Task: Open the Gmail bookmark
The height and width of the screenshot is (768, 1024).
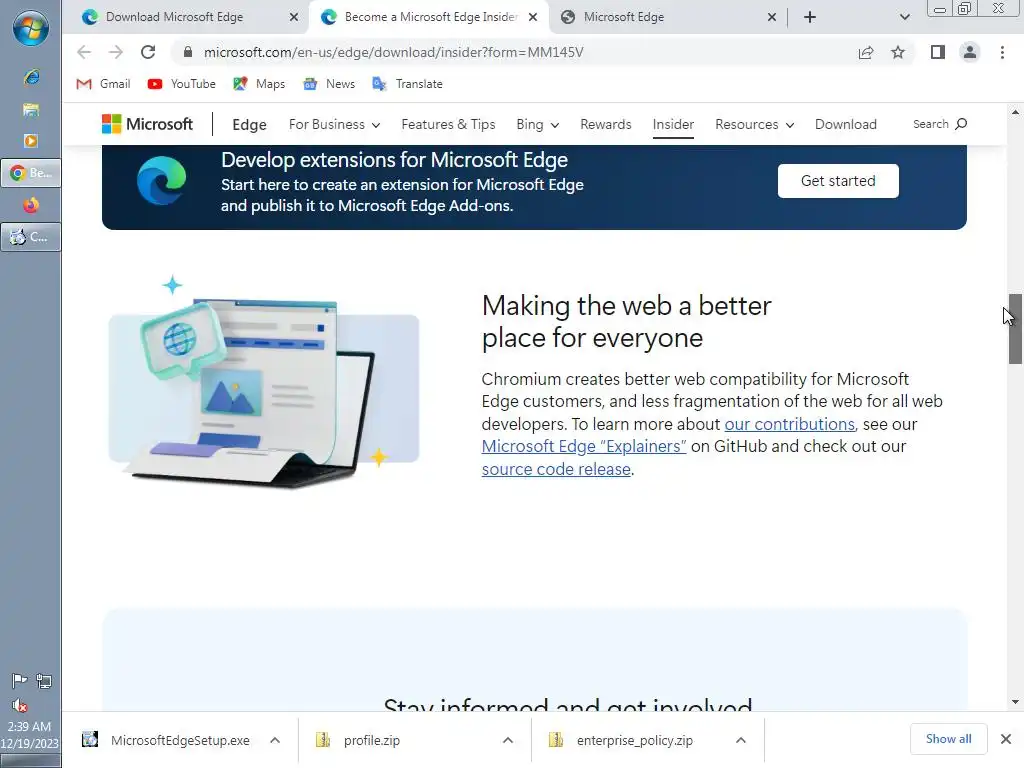Action: point(103,84)
